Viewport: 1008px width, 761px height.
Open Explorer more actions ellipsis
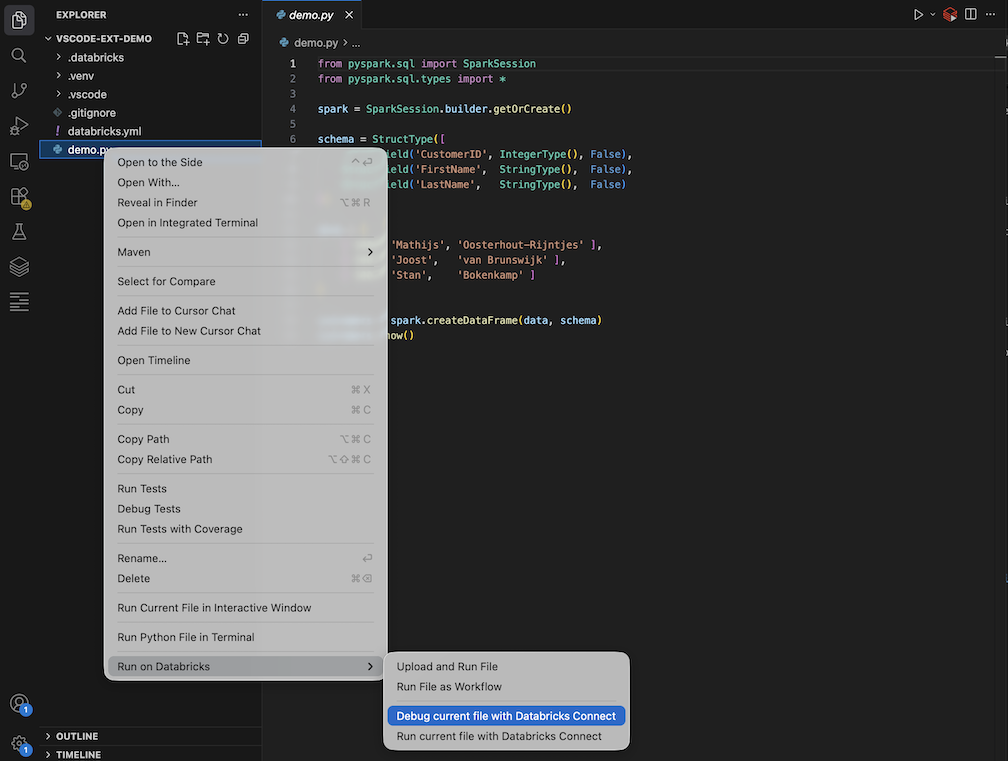[x=243, y=14]
